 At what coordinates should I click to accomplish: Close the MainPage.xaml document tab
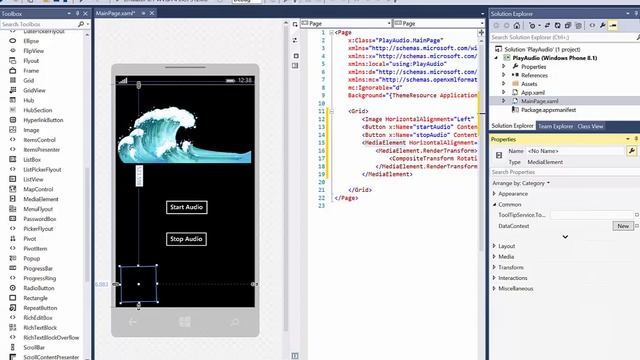[152, 13]
